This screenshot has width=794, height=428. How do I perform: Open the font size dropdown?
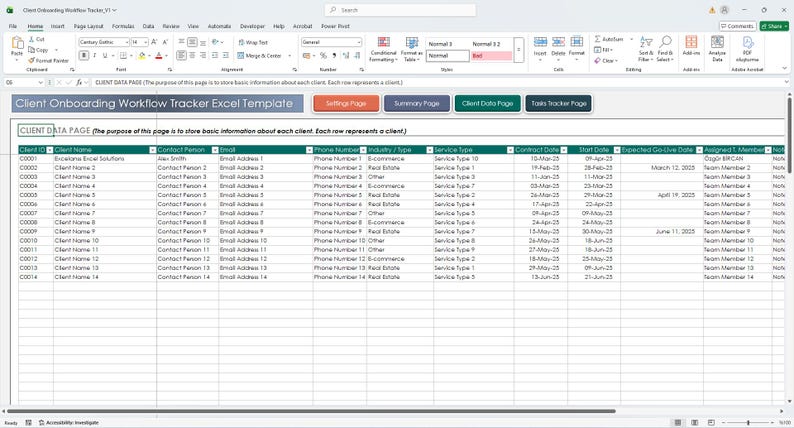[145, 42]
